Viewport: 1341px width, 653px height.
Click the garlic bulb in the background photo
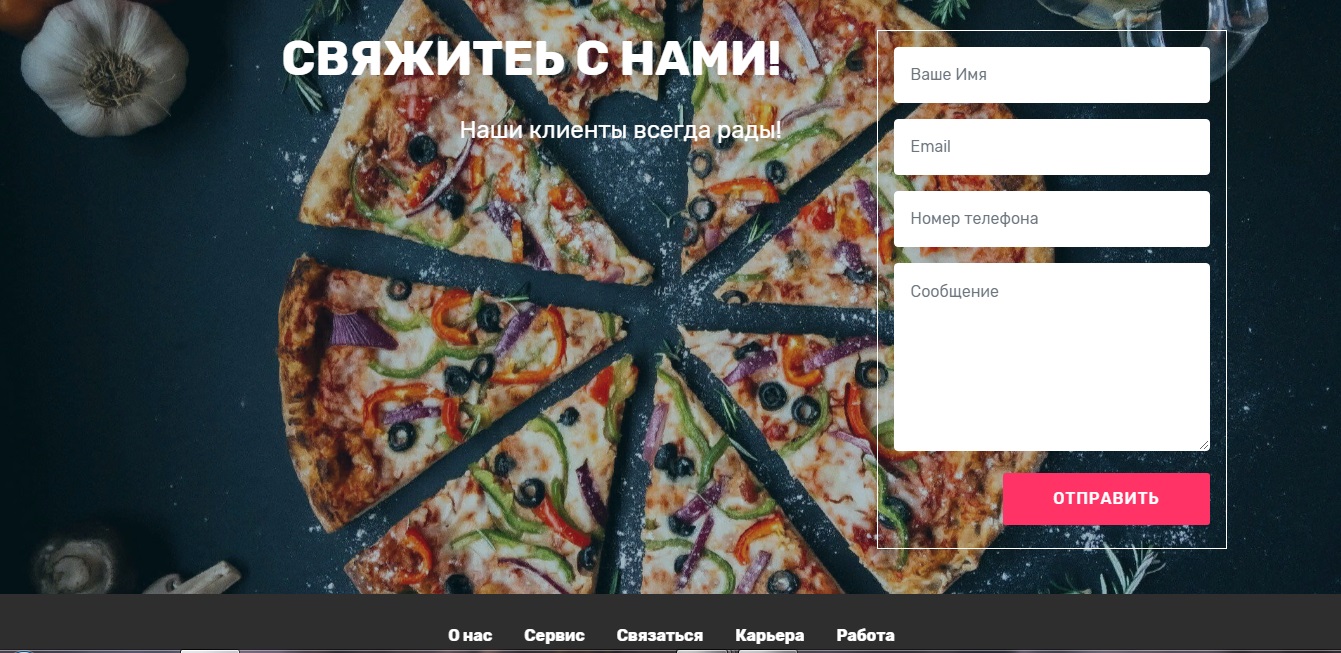(x=104, y=72)
